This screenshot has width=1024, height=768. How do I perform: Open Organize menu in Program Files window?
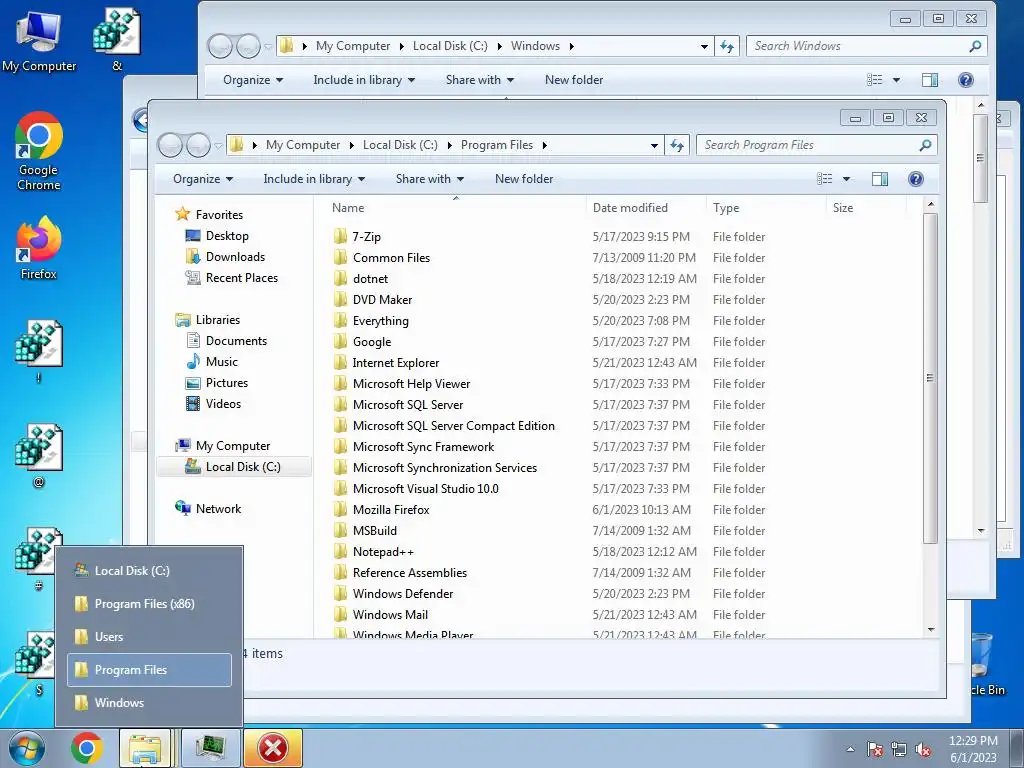[x=202, y=179]
